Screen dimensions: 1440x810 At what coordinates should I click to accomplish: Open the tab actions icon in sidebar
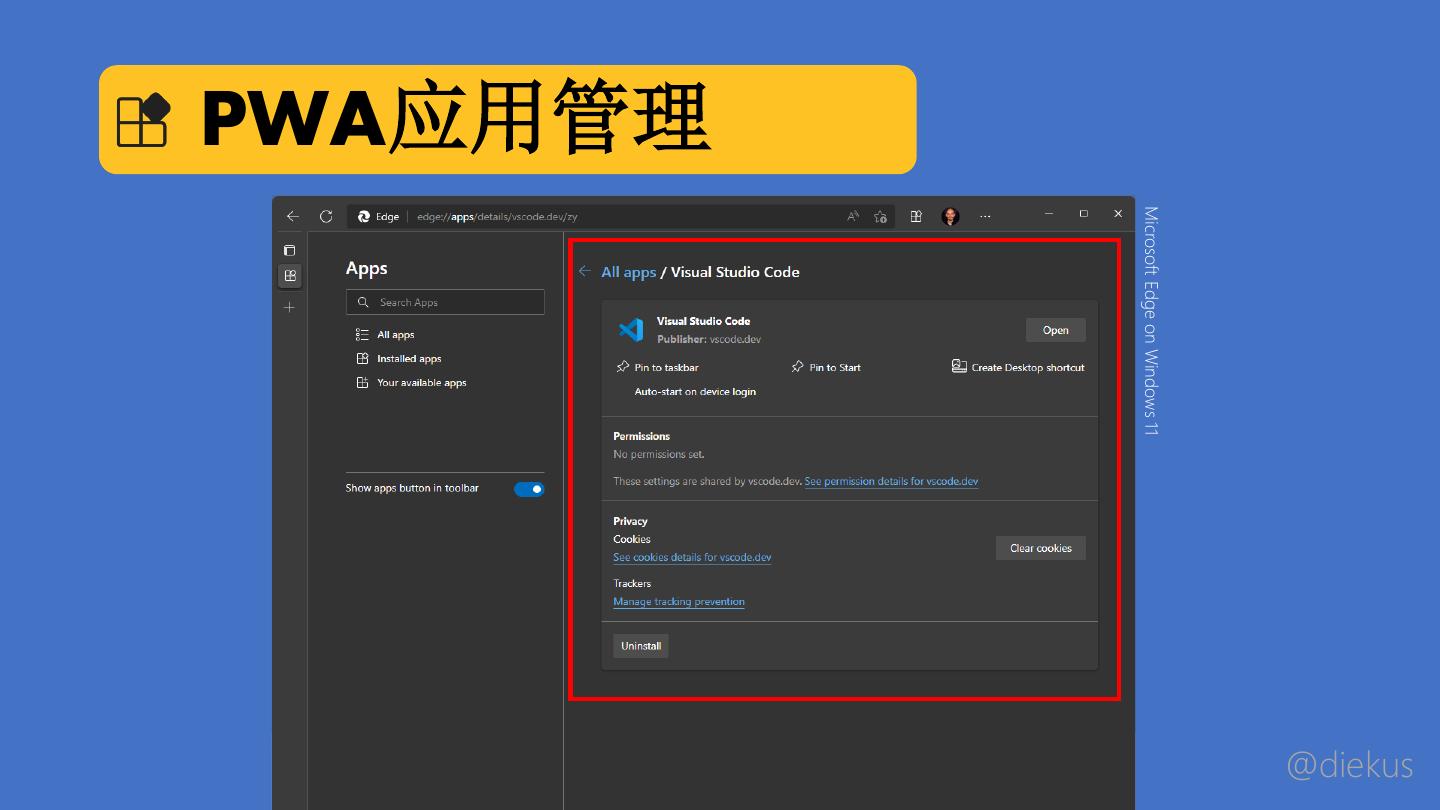point(290,250)
